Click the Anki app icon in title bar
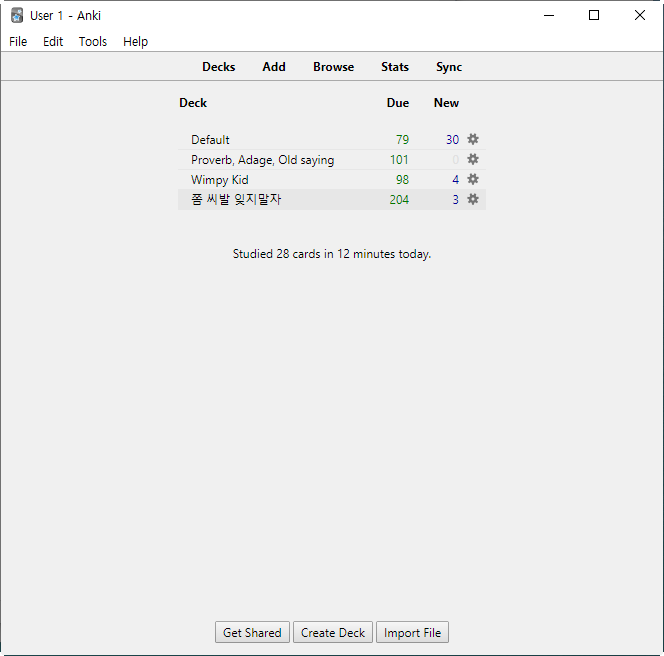The image size is (664, 656). pos(17,15)
